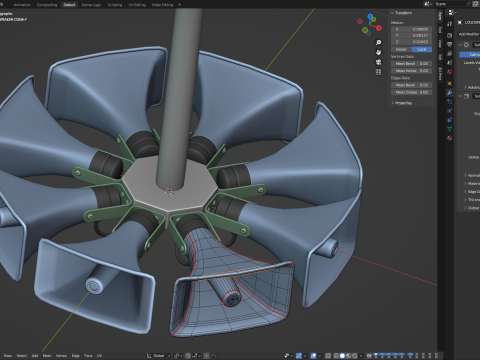Open the Render properties tab icon
This screenshot has width=480, height=360.
point(450,35)
